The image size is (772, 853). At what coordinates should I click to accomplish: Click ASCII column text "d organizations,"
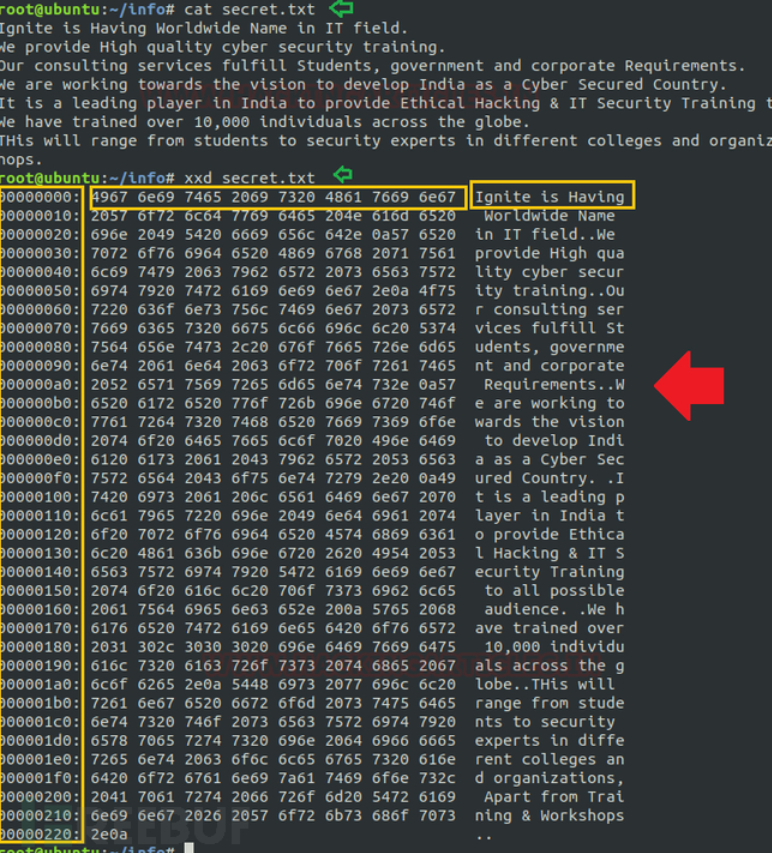click(x=549, y=778)
